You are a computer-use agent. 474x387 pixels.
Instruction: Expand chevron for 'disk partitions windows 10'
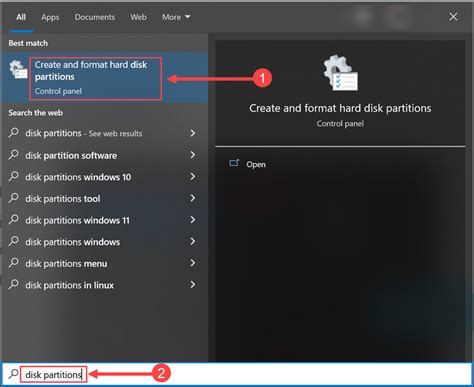click(x=193, y=176)
